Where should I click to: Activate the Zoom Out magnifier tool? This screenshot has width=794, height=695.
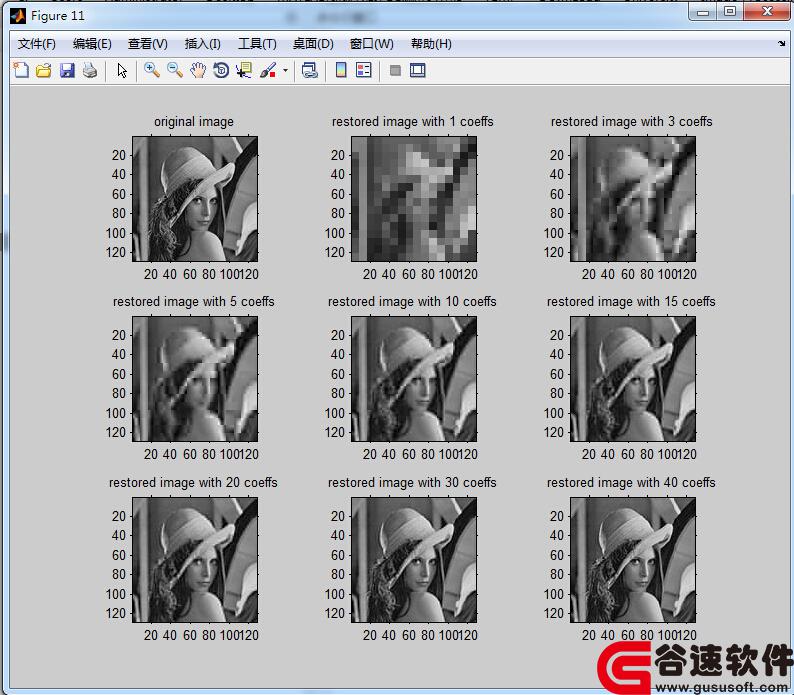175,70
